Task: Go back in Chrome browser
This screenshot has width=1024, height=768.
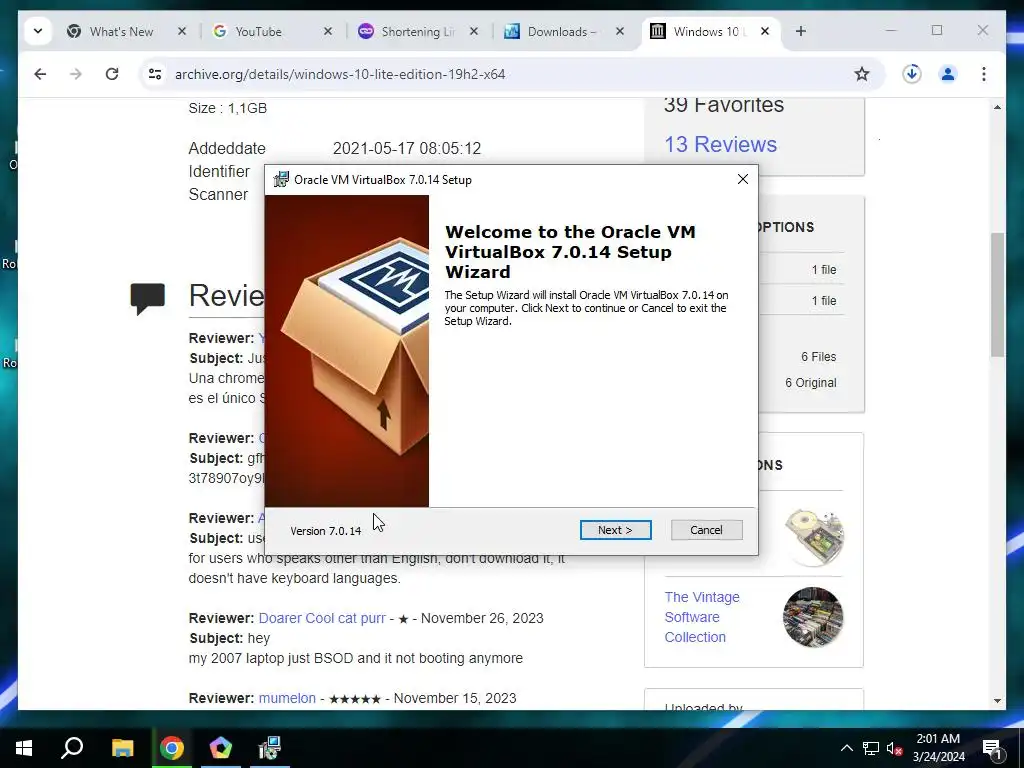Action: [x=40, y=74]
